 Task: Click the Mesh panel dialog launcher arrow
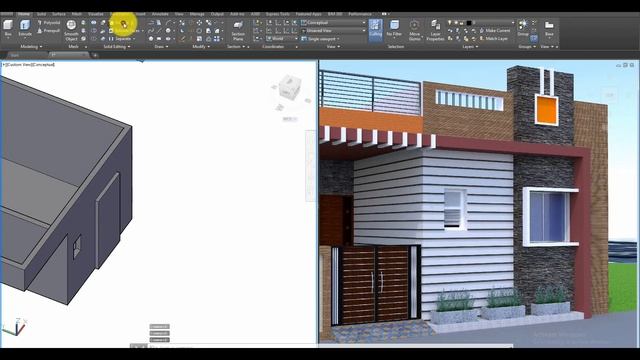pos(85,47)
